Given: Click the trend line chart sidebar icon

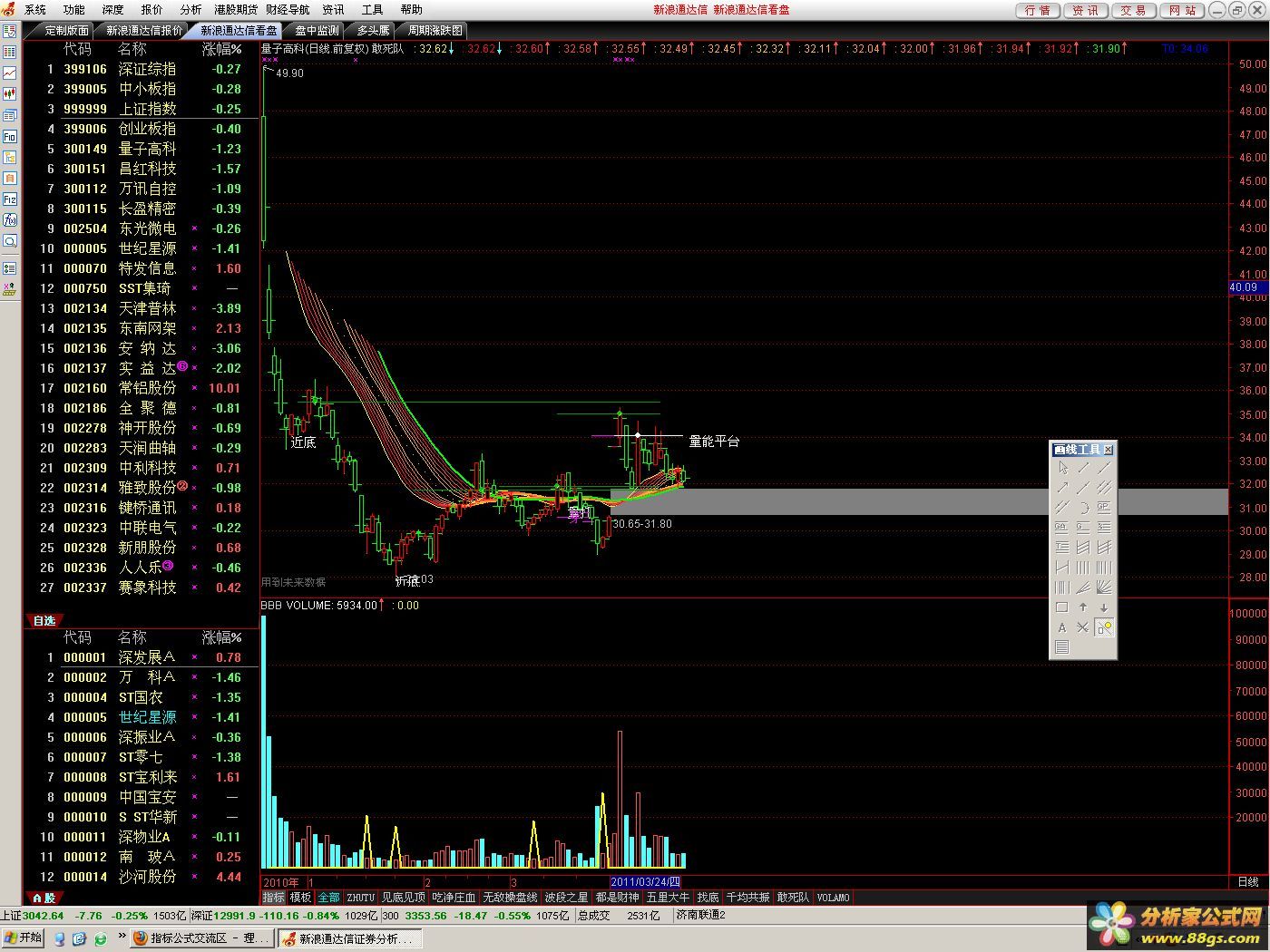Looking at the screenshot, I should tap(9, 73).
